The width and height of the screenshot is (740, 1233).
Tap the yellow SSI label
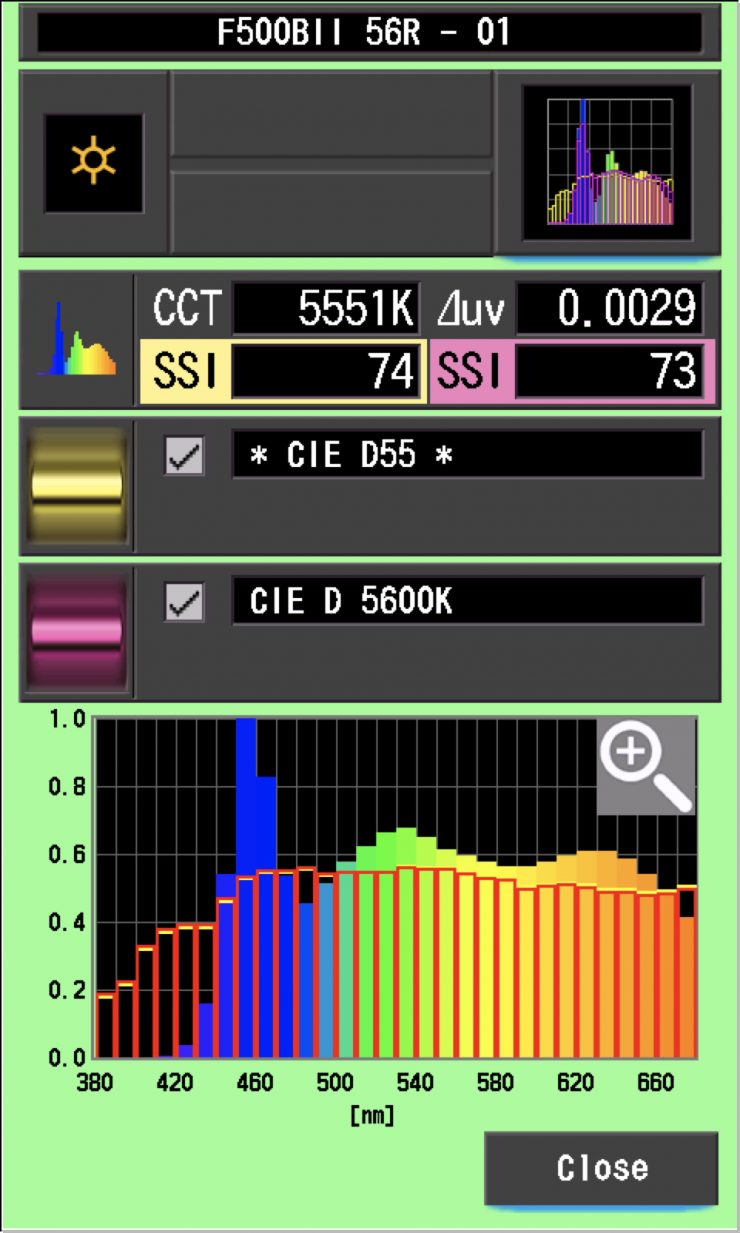[184, 372]
